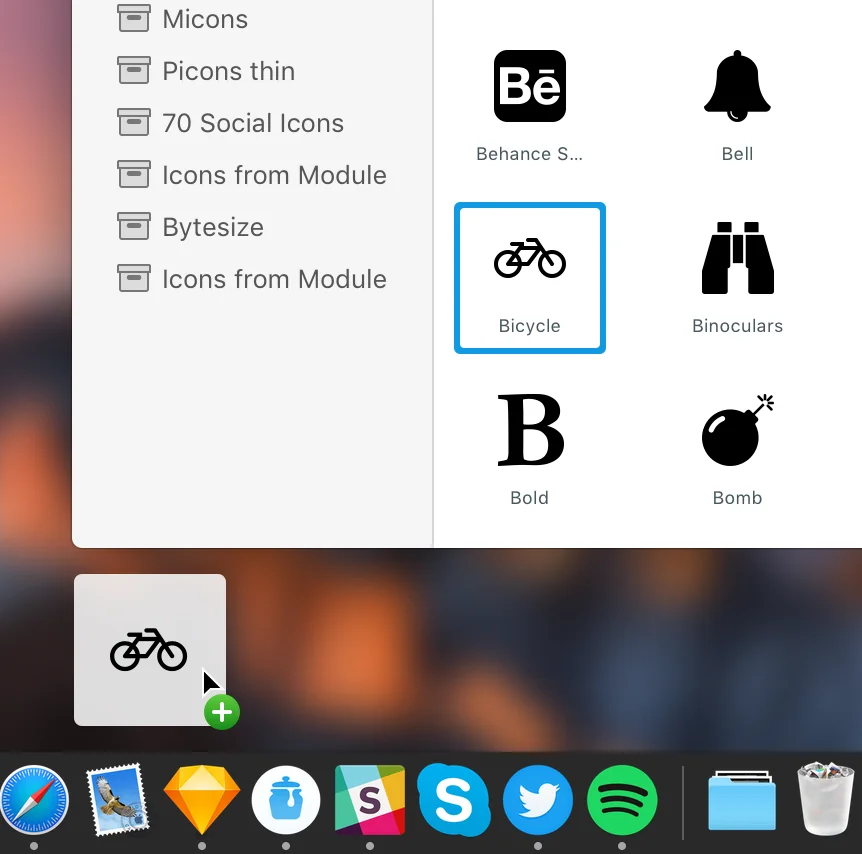862x854 pixels.
Task: Select the first Icons from Module set
Action: (274, 175)
